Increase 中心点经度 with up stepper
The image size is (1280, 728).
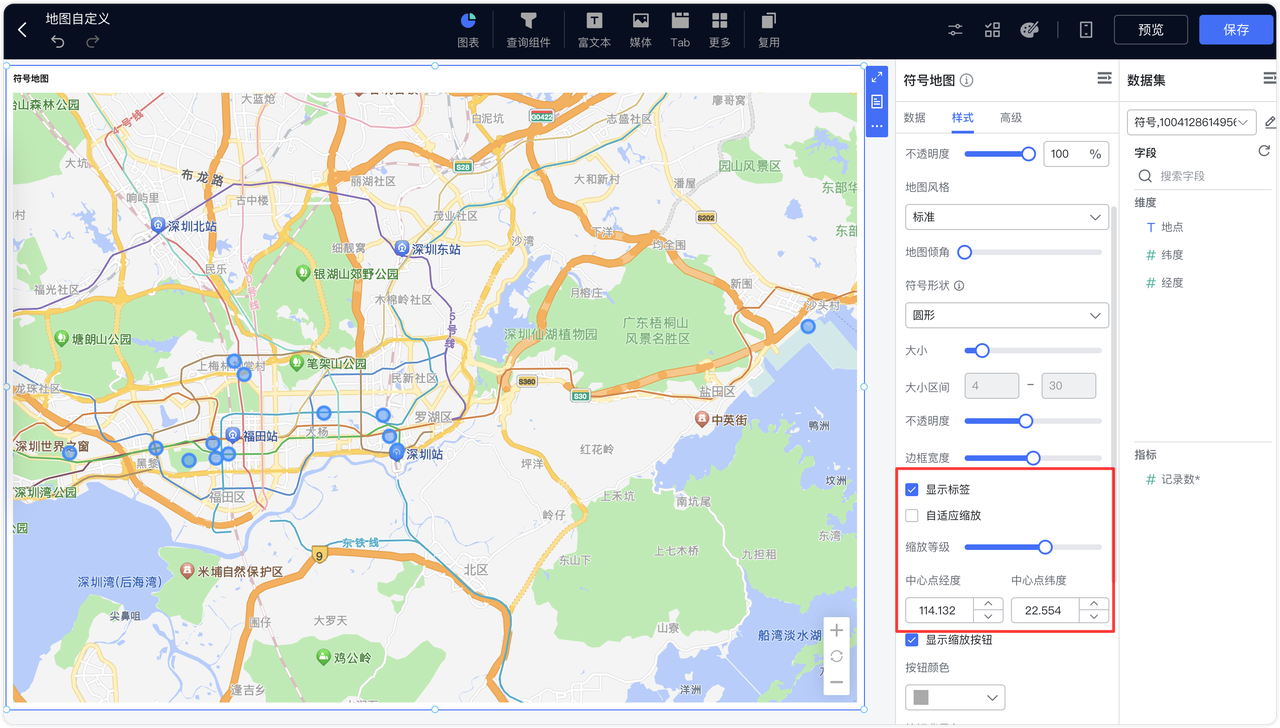pos(988,604)
